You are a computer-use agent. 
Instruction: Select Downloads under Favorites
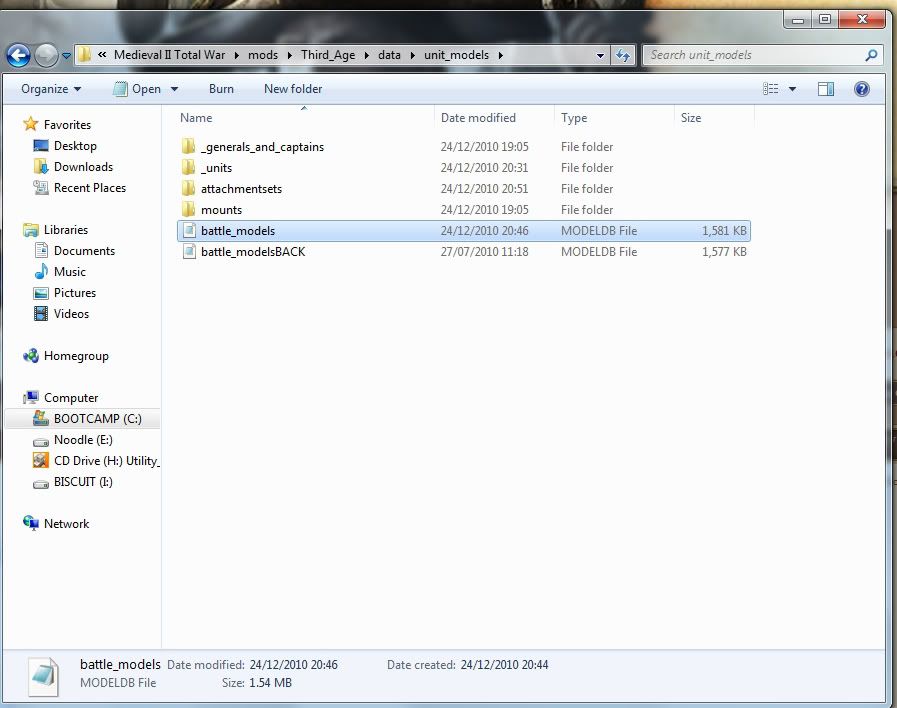(x=83, y=167)
